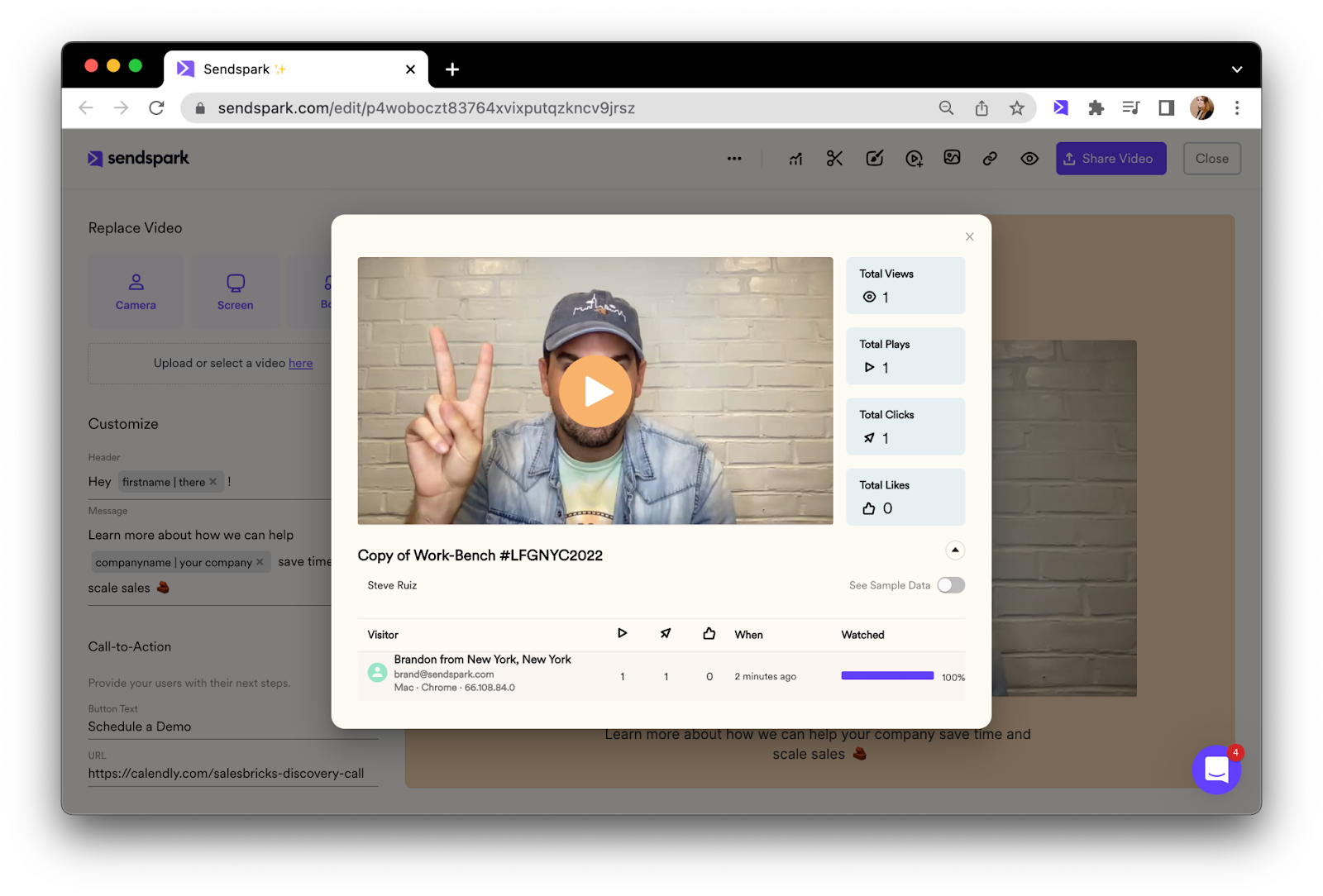Click the Total Views stat card
The height and width of the screenshot is (896, 1323).
(x=905, y=285)
